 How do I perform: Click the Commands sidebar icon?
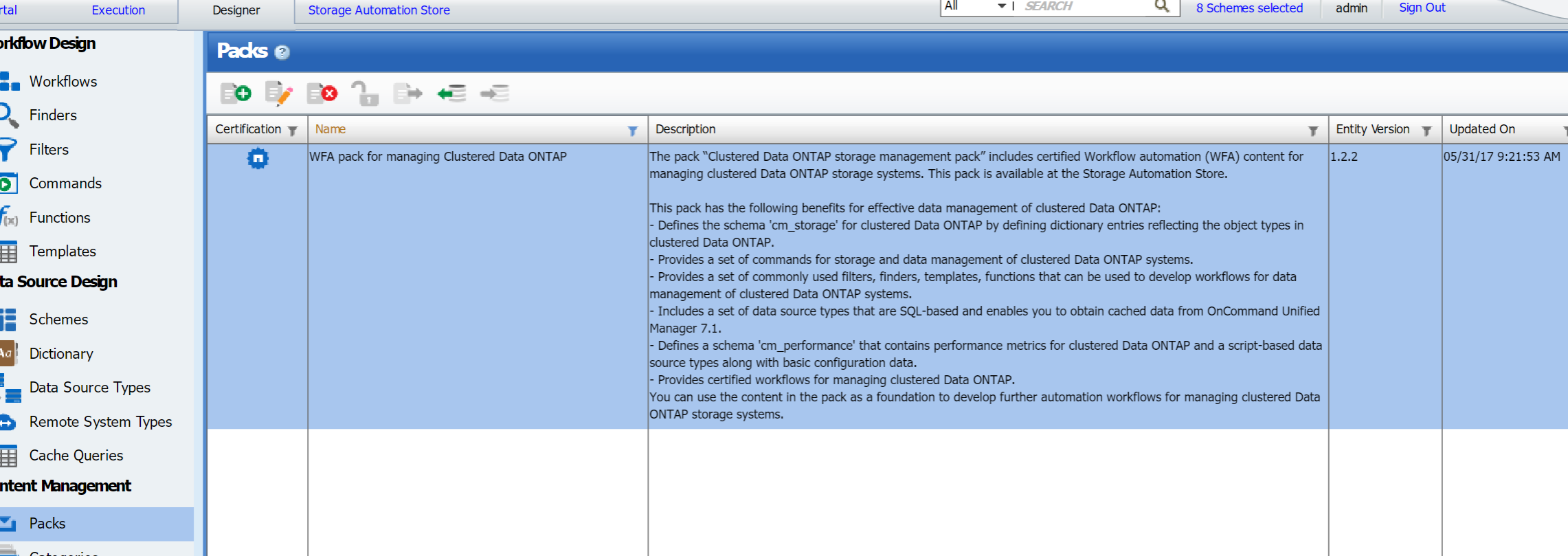(8, 184)
